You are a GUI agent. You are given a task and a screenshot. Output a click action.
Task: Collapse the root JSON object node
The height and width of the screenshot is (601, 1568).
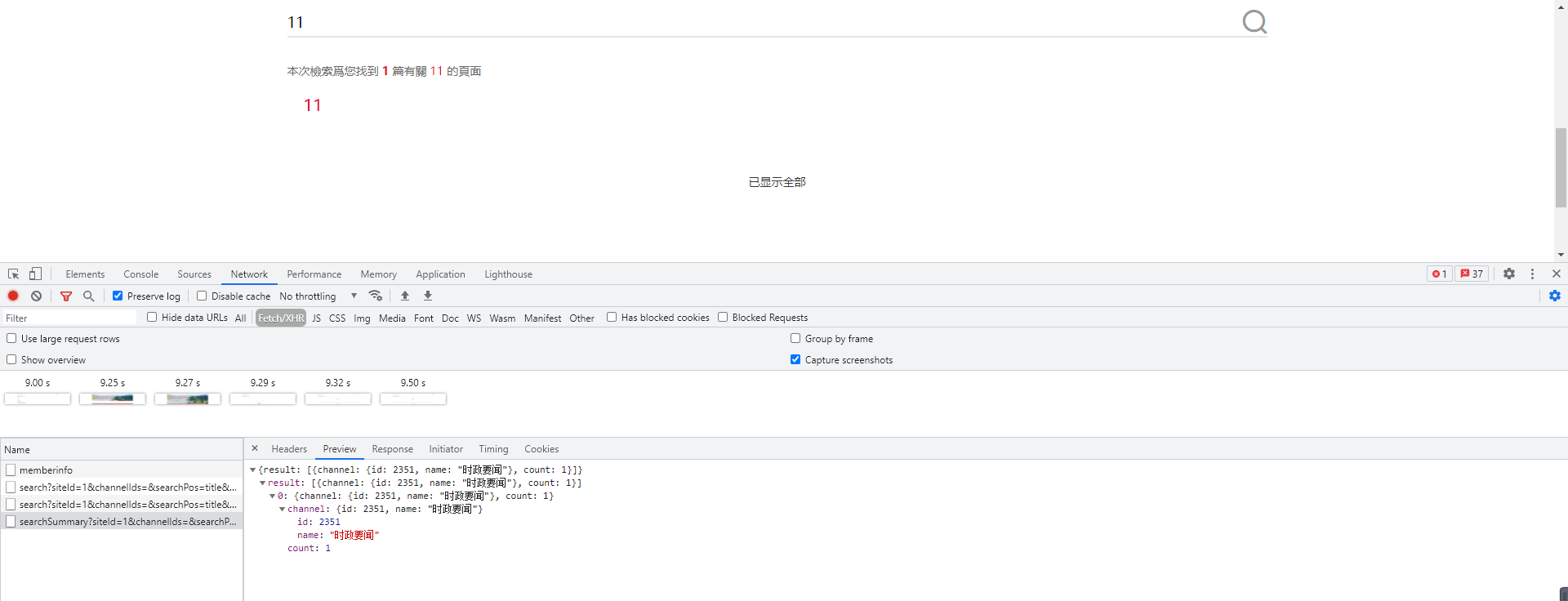[253, 470]
